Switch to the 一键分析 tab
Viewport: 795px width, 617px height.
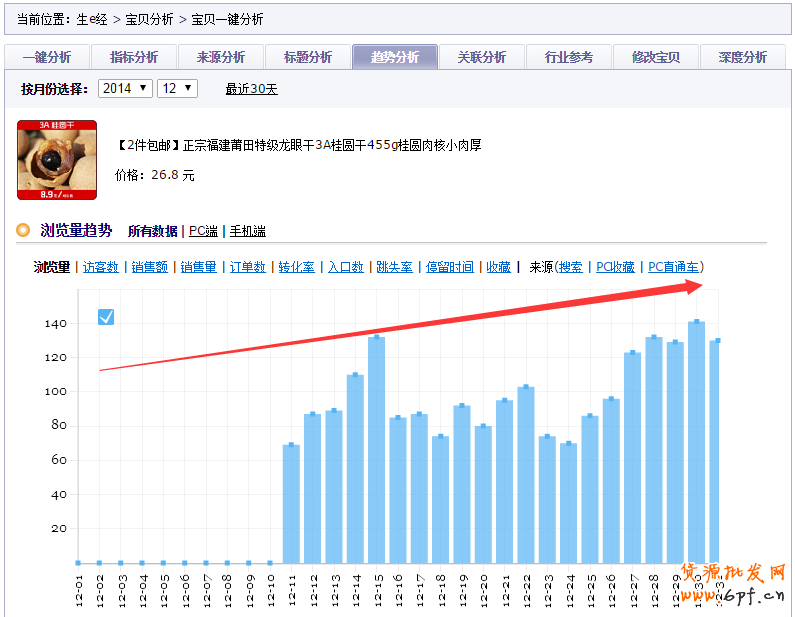coord(46,57)
